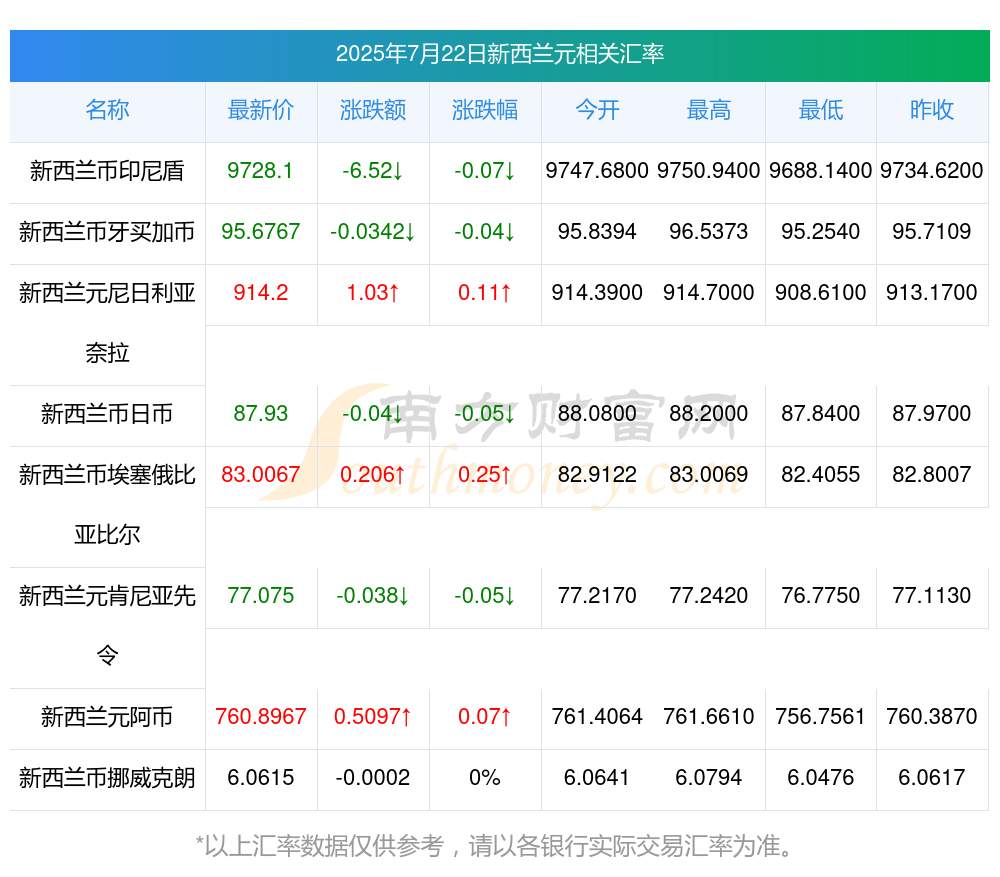Screen dimensions: 1000x877
Task: Click previous close 9734.6200
Action: [932, 170]
